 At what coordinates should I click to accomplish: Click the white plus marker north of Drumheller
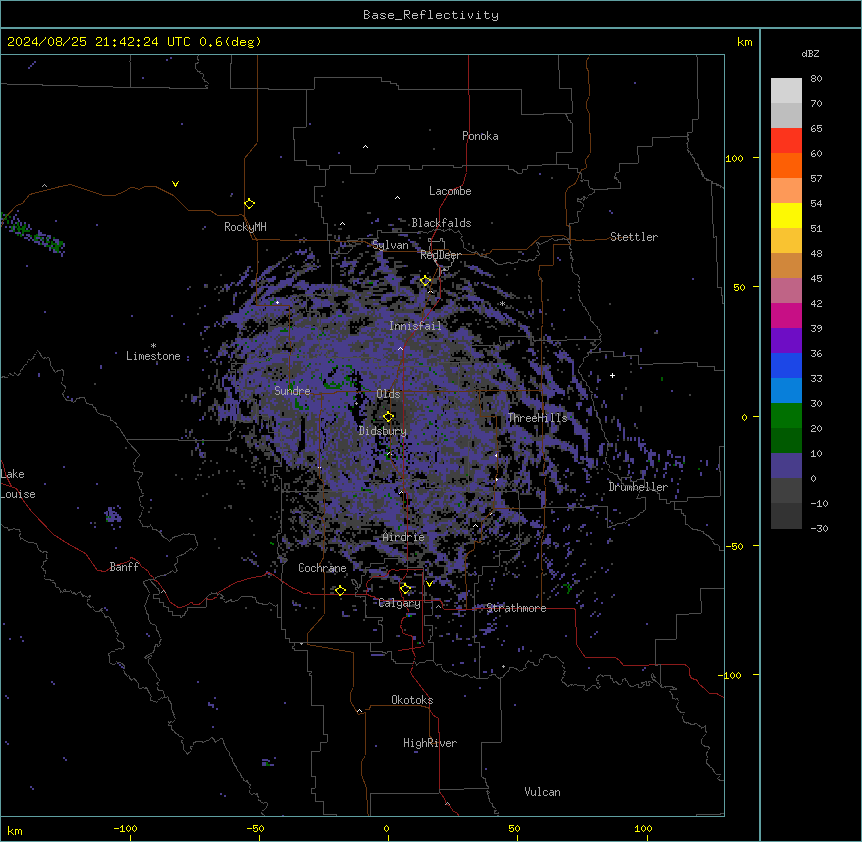click(x=612, y=375)
